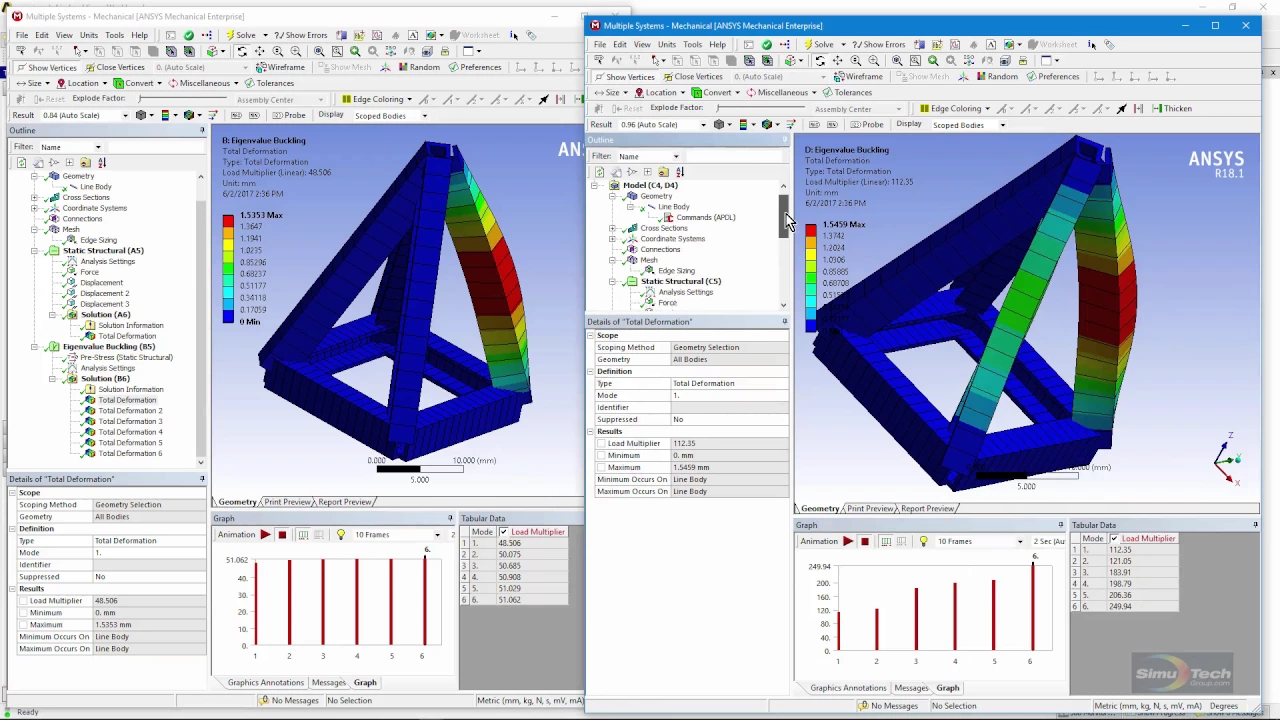Viewport: 1280px width, 720px height.
Task: Open Preferences in the left window toolbar
Action: pyautogui.click(x=474, y=67)
